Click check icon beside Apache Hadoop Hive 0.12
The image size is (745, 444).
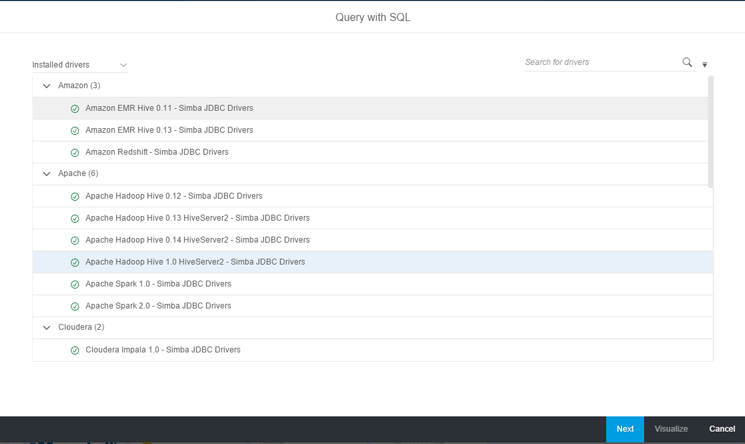coord(75,197)
